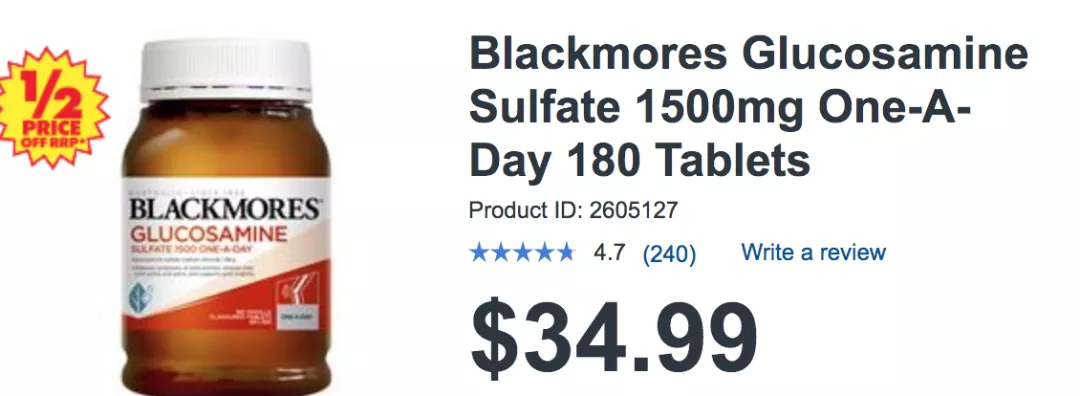
Task: Click the fourth blue rating star
Action: click(543, 253)
